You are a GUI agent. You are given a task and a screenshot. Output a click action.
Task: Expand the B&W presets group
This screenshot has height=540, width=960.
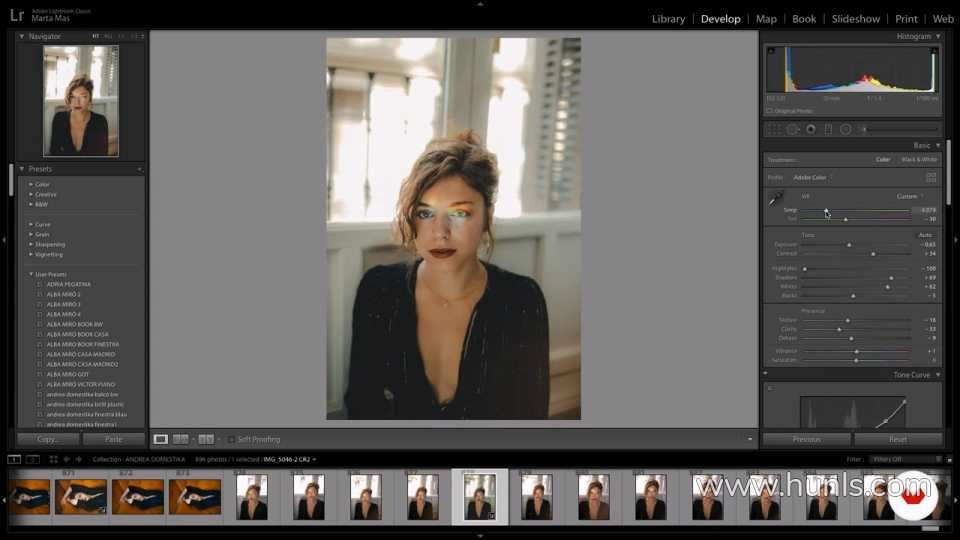click(31, 204)
